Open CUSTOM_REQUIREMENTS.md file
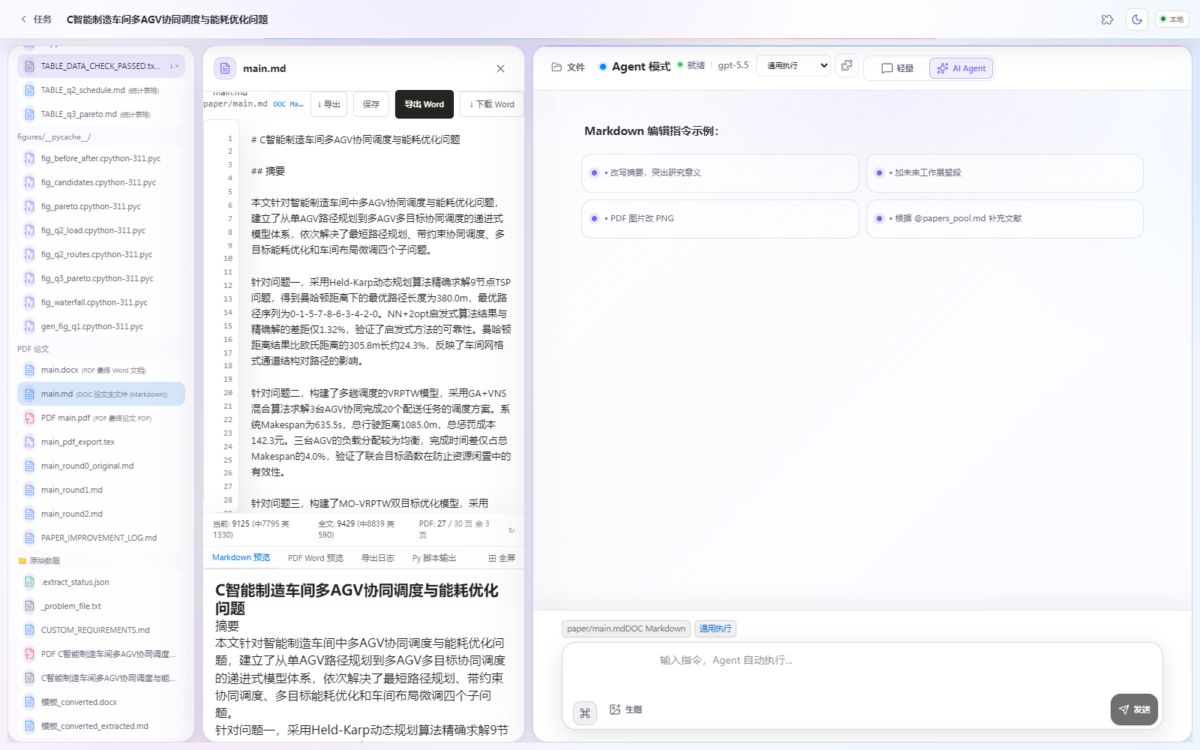This screenshot has width=1200, height=750. (x=100, y=630)
